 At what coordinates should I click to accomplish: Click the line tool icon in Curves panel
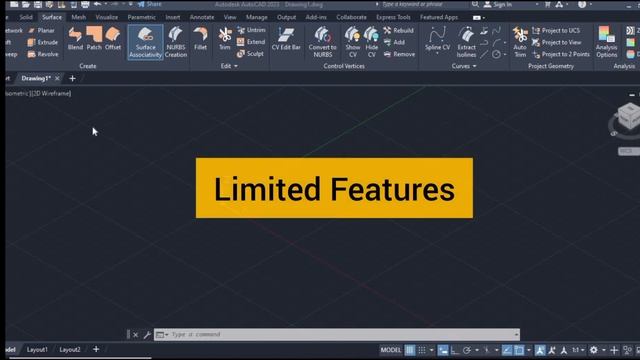(484, 54)
